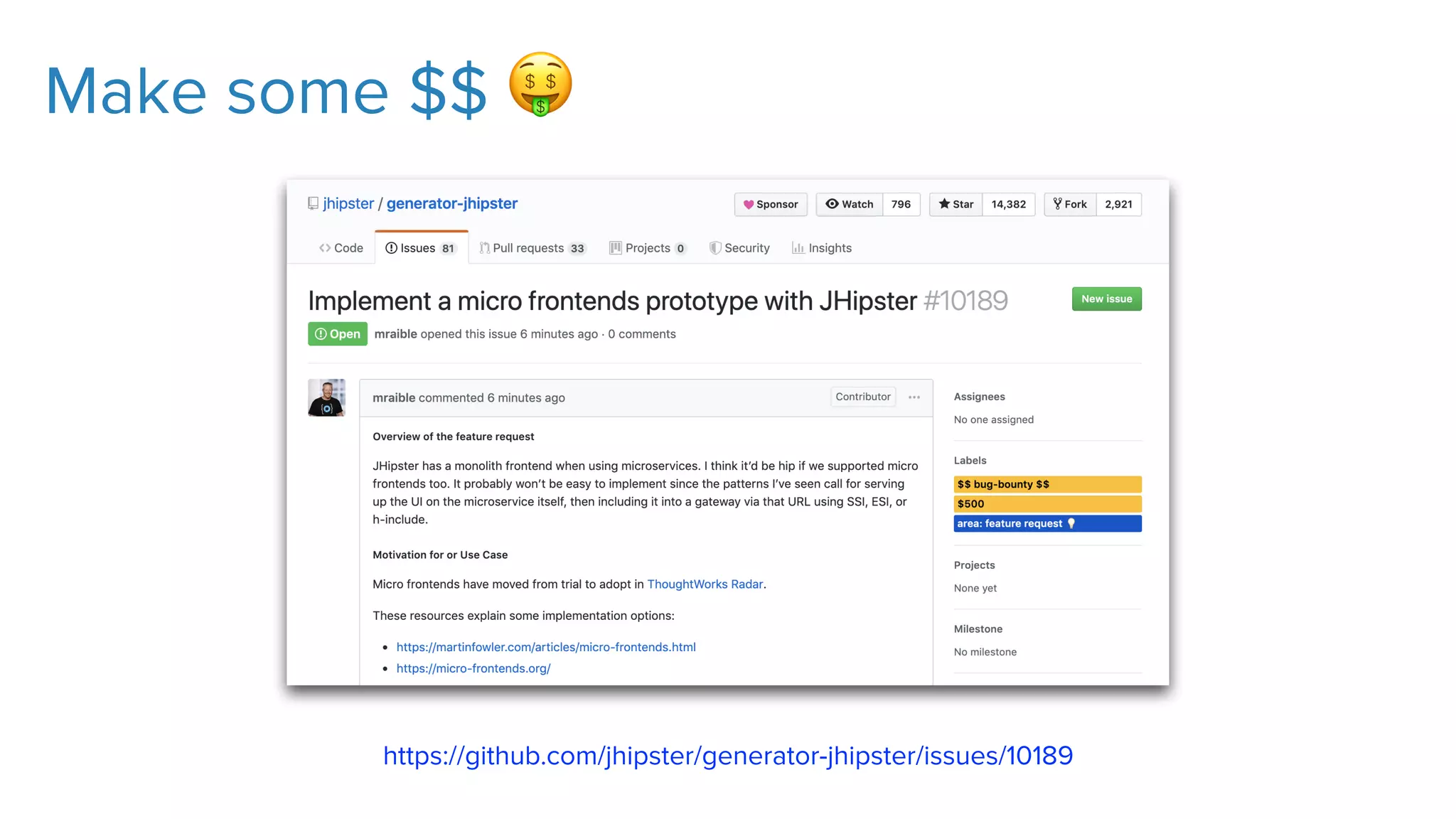Image resolution: width=1456 pixels, height=819 pixels.
Task: Open the 2,921 forks count
Action: point(1119,204)
